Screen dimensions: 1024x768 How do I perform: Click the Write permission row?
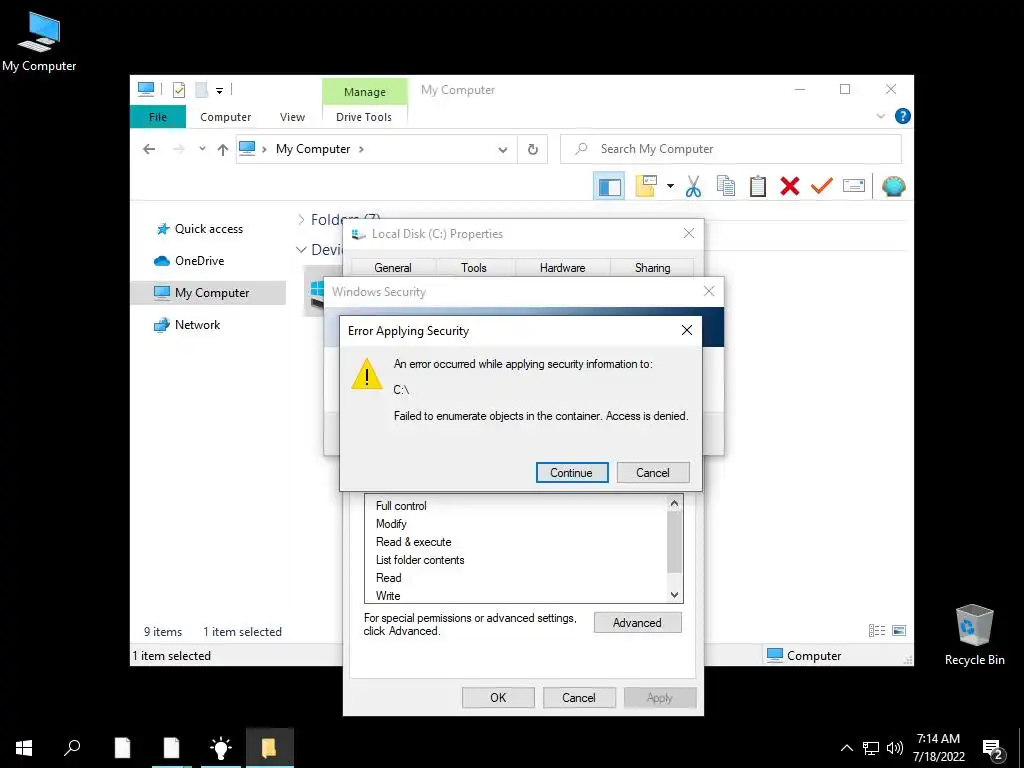pos(516,596)
